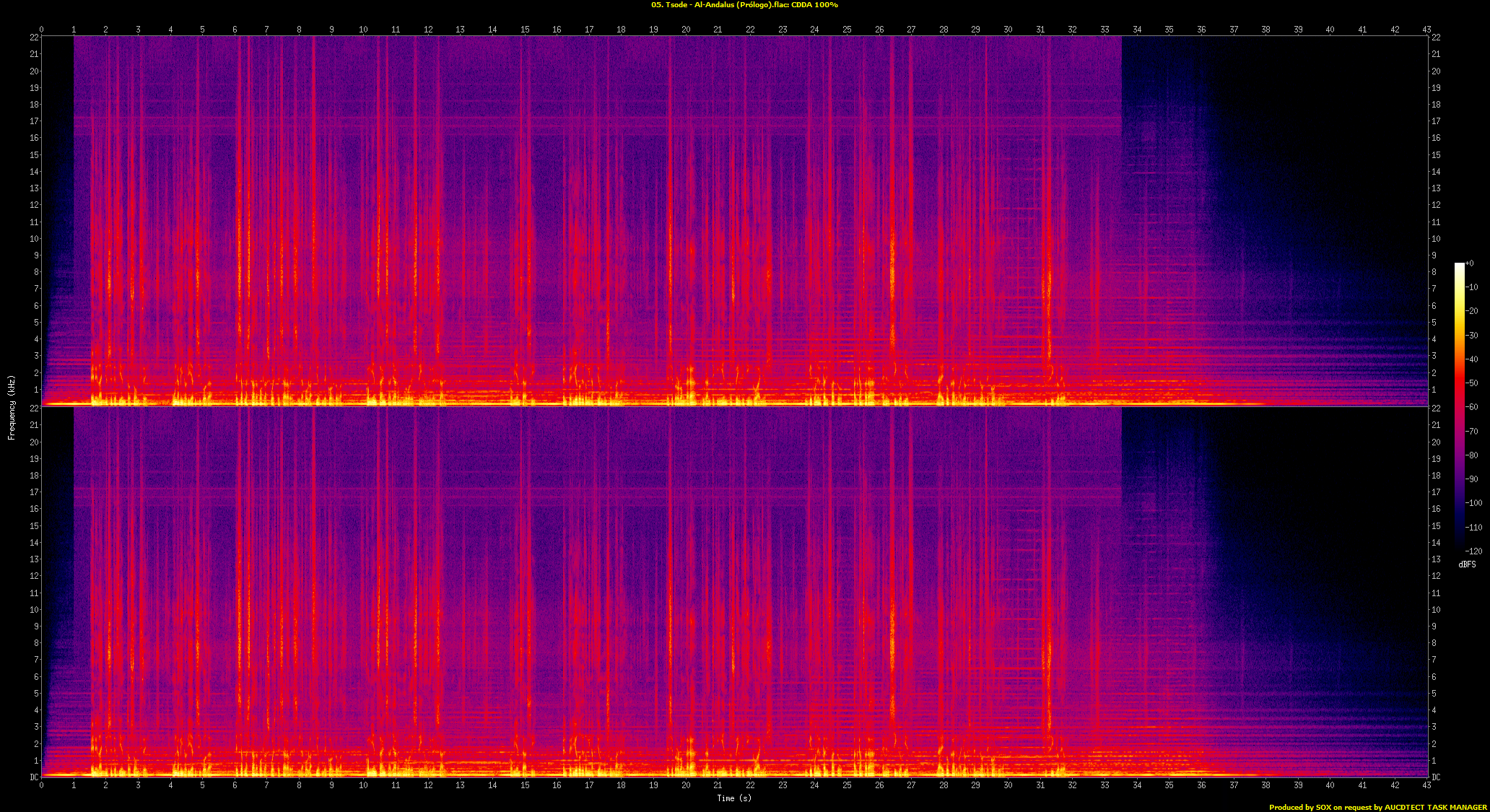1490x812 pixels.
Task: Click the -60 label on dBFS legend
Action: 1473,407
